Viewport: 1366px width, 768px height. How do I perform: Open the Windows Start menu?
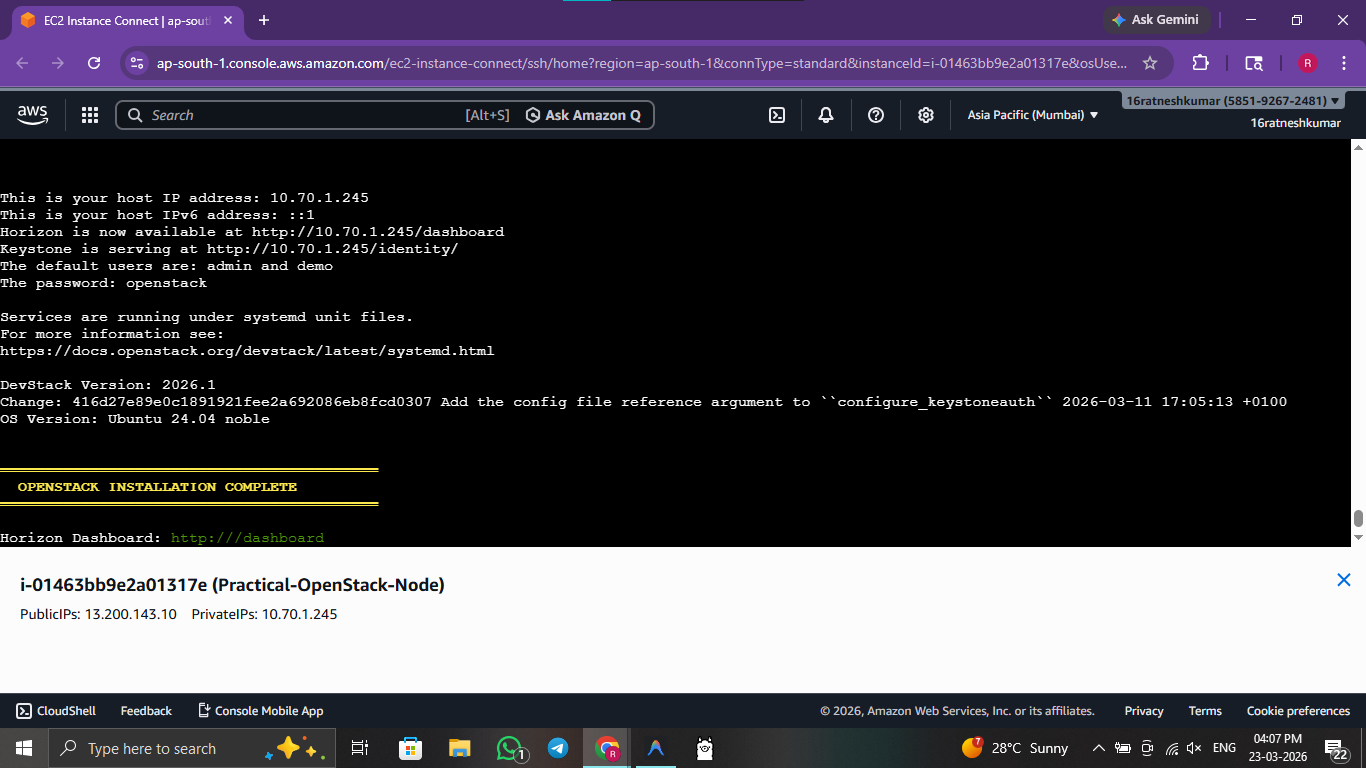[x=24, y=748]
